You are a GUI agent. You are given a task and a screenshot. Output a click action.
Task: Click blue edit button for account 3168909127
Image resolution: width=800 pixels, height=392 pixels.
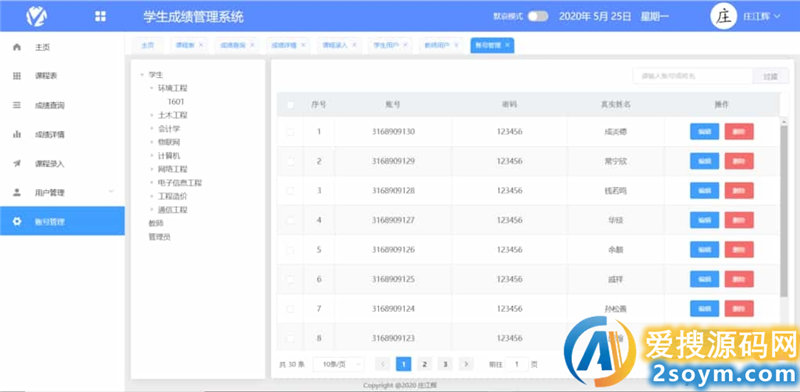(x=705, y=220)
